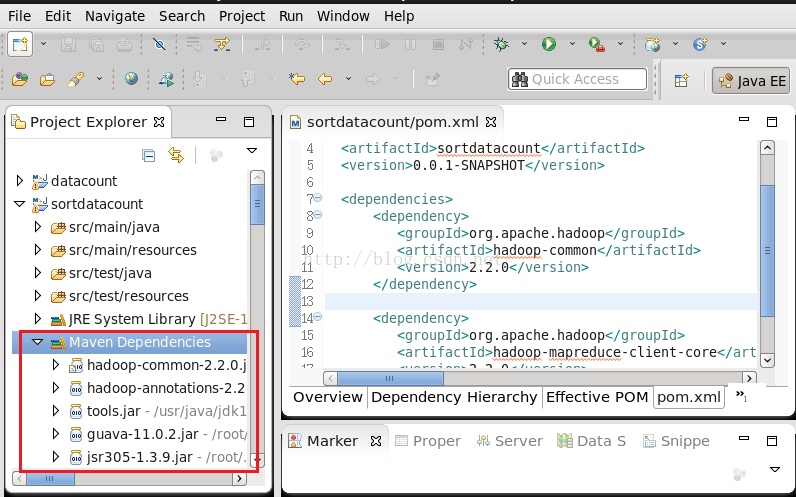The image size is (796, 497).
Task: Click the Debug bug icon
Action: tap(501, 44)
